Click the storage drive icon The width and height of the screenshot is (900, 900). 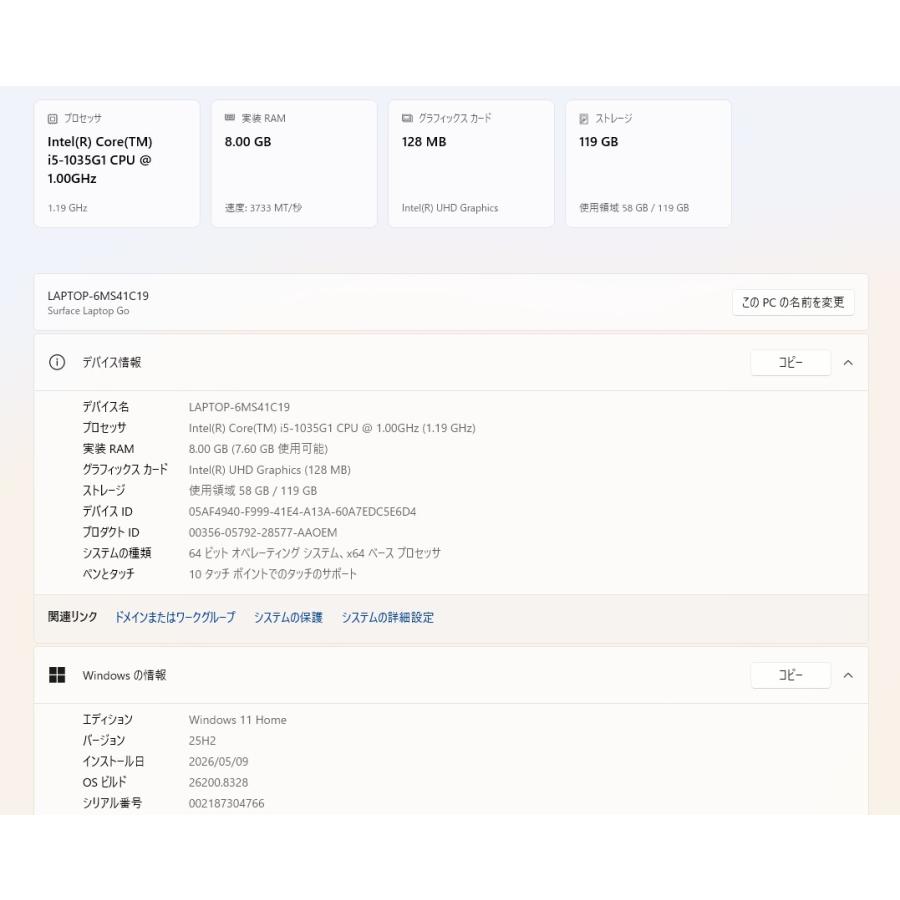coord(584,119)
